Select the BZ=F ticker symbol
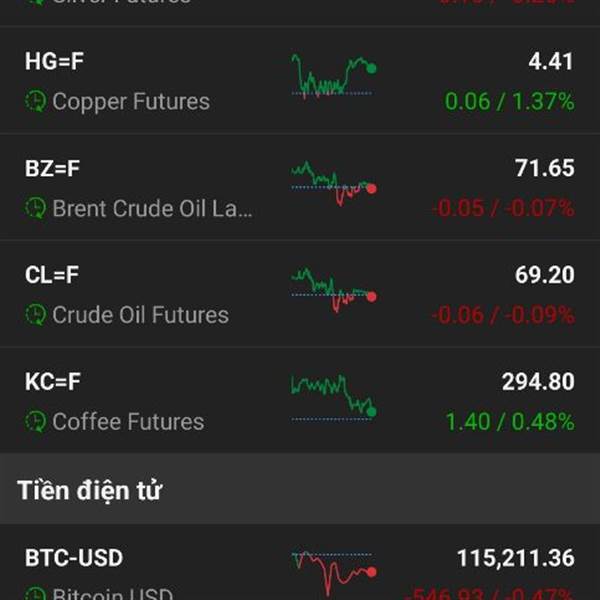This screenshot has height=600, width=600. (x=52, y=168)
